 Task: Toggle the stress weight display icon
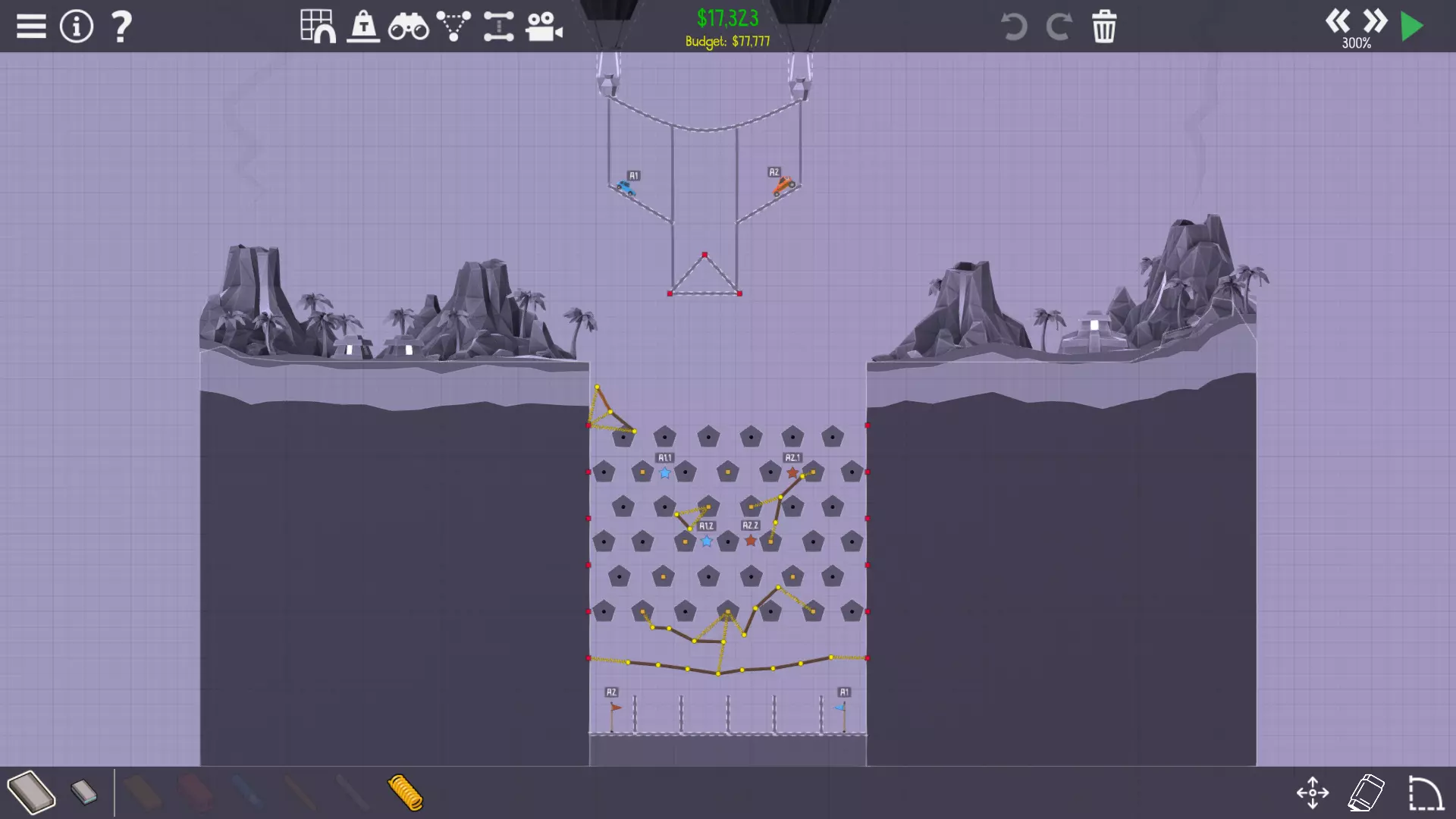tap(363, 27)
